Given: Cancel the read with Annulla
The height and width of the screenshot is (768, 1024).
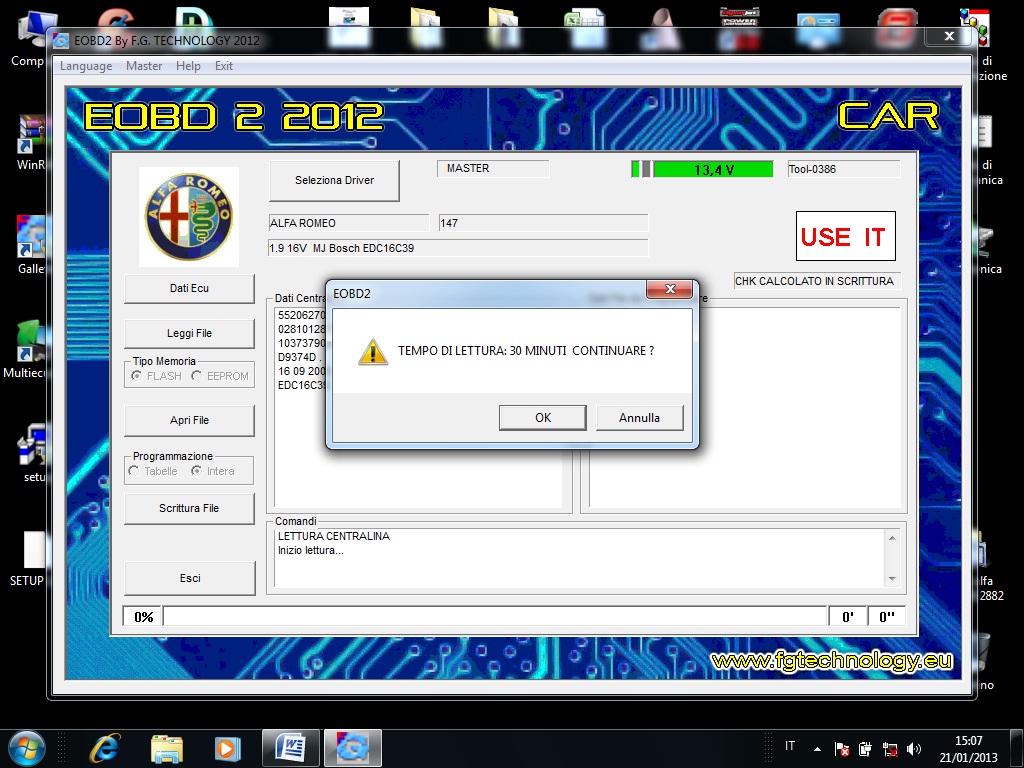Looking at the screenshot, I should tap(639, 417).
